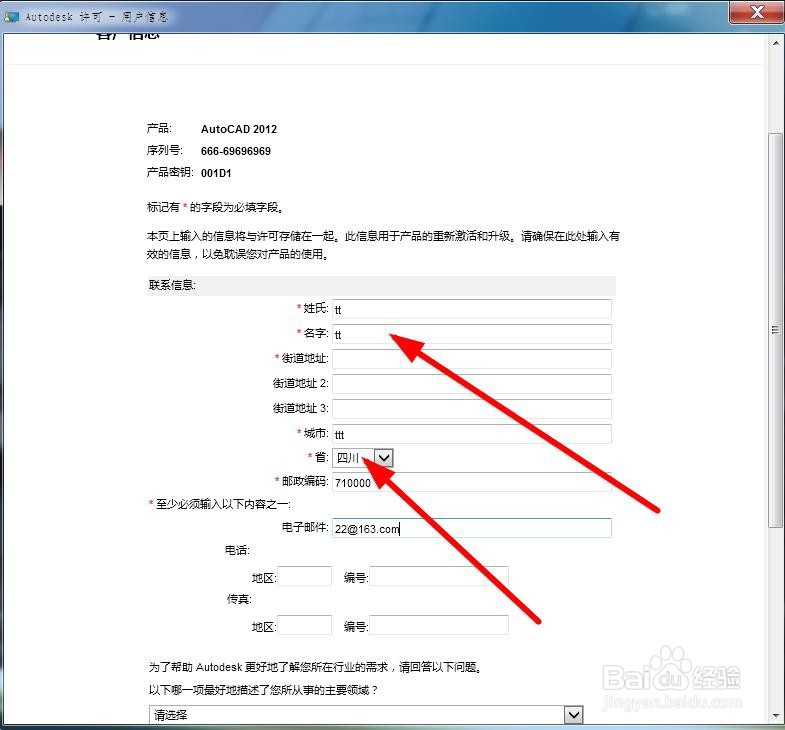
Task: Click the product key 001D1
Action: point(216,173)
